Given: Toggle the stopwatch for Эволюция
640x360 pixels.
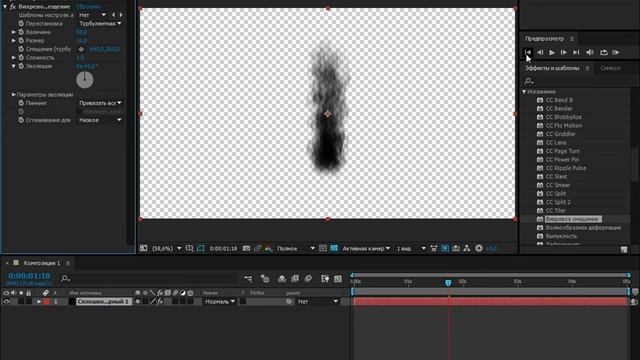Looking at the screenshot, I should 21,66.
